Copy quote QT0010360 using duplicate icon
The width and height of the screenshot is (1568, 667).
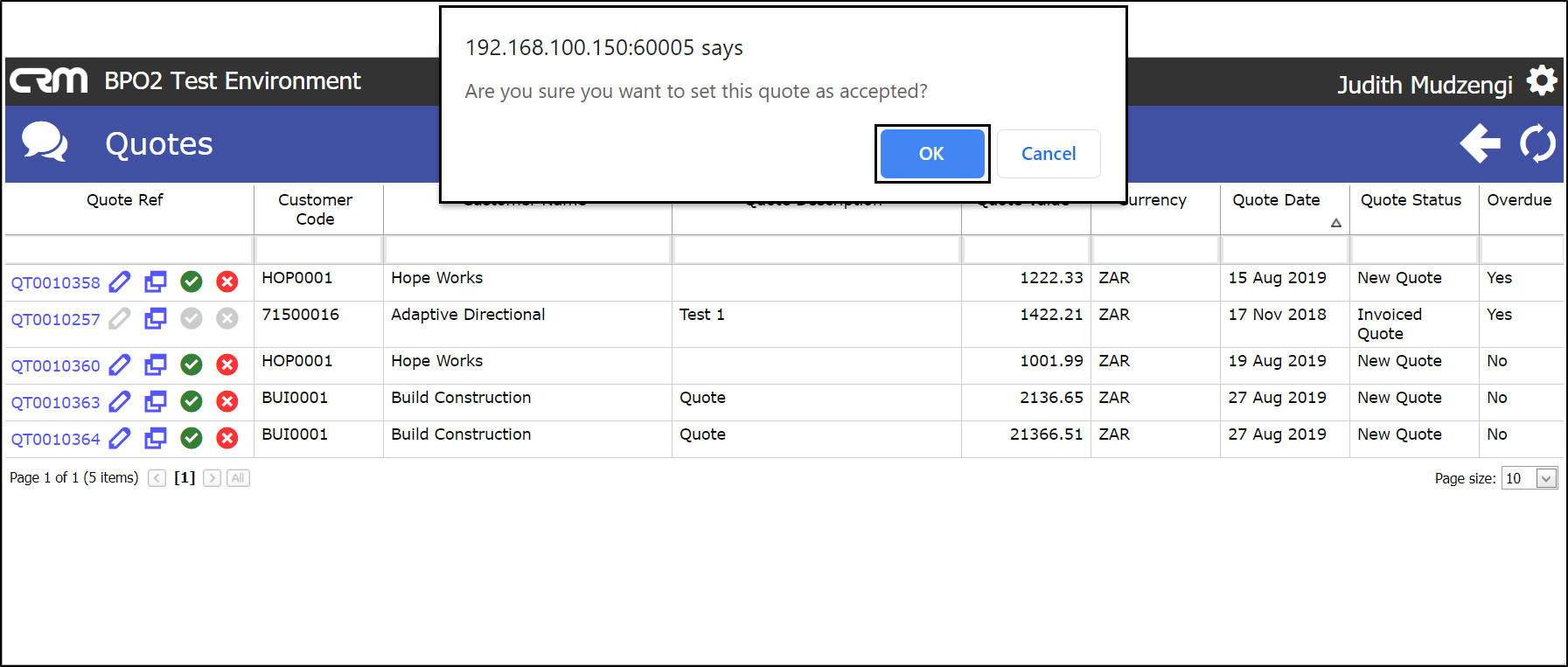pos(156,365)
